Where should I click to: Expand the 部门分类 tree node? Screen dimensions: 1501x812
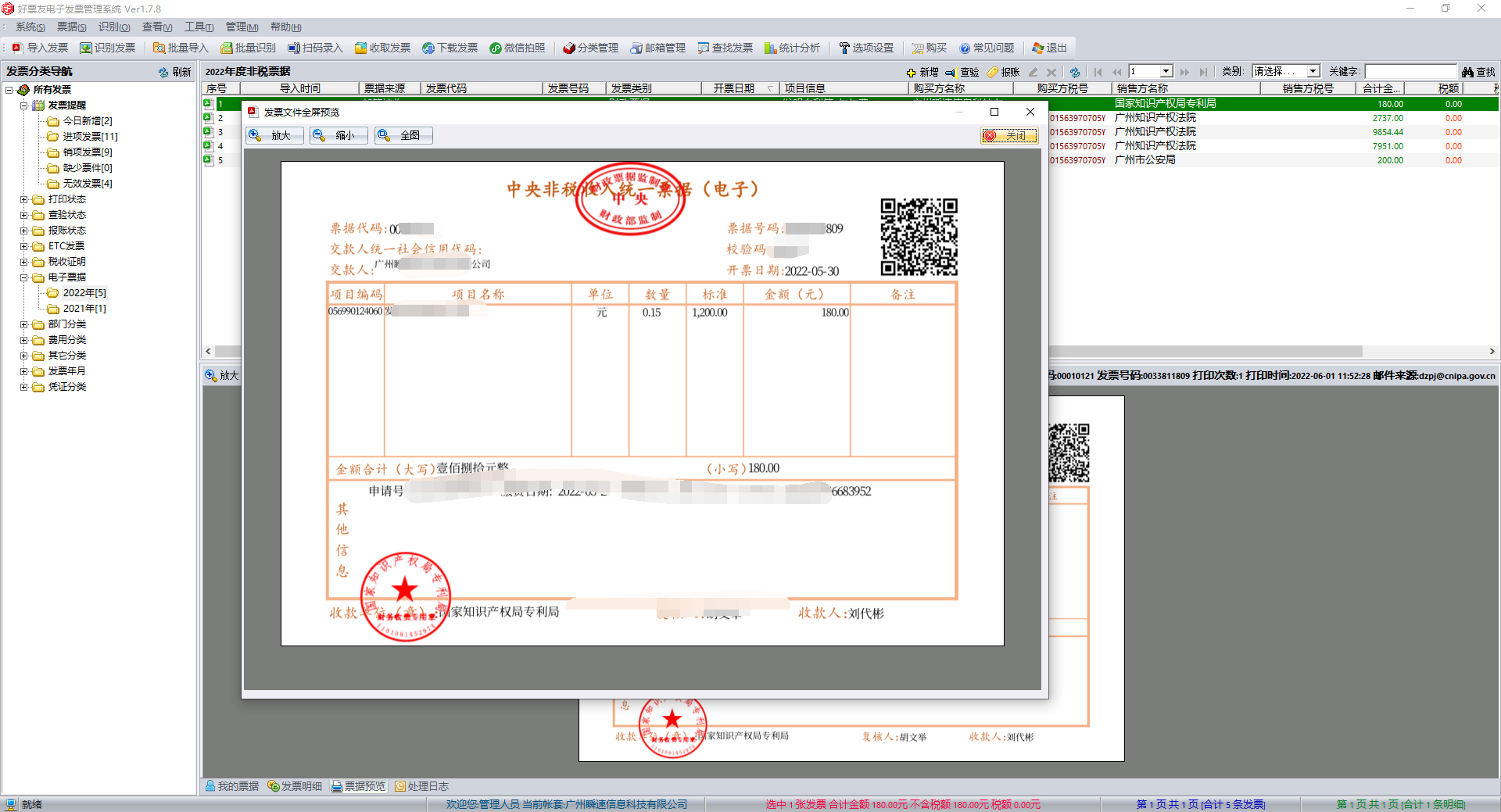(x=24, y=324)
